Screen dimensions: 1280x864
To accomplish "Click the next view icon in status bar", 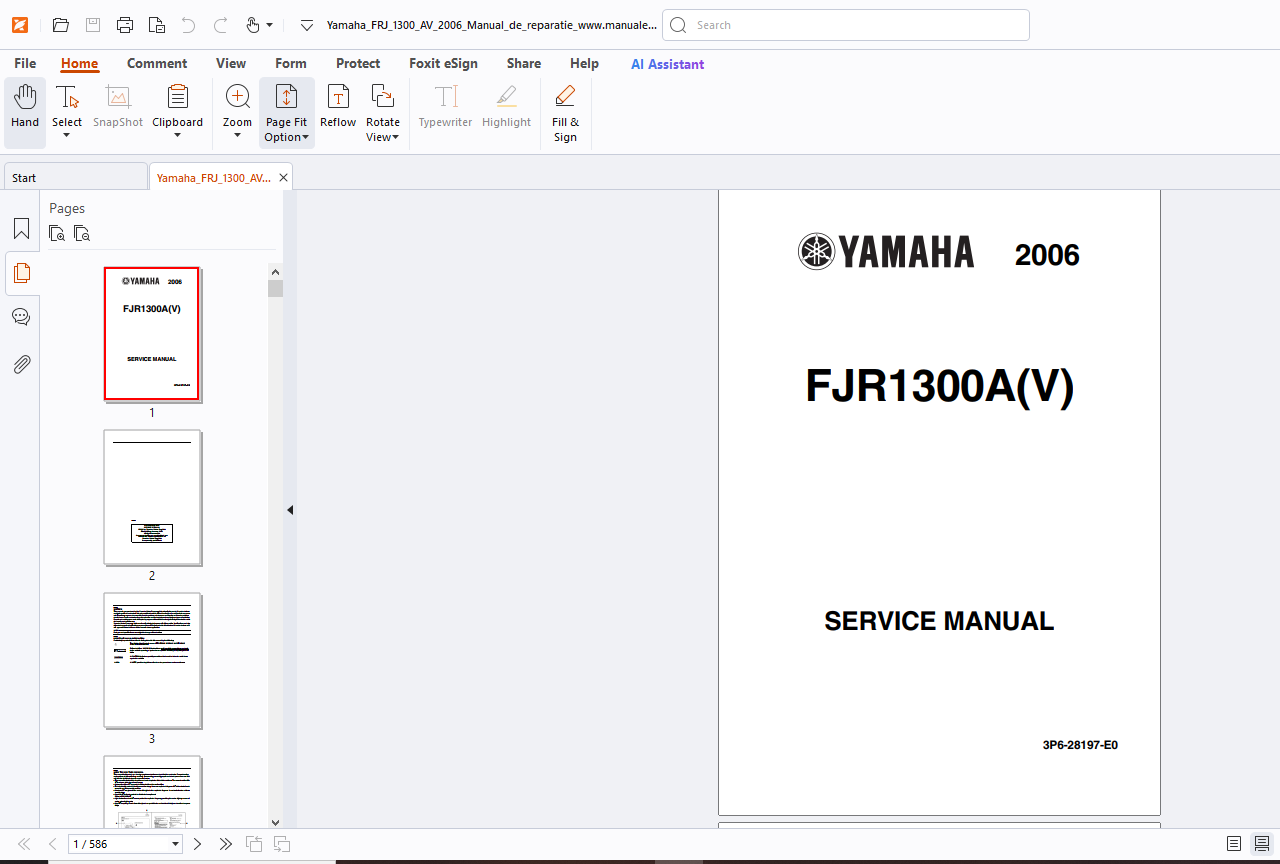I will [x=282, y=844].
